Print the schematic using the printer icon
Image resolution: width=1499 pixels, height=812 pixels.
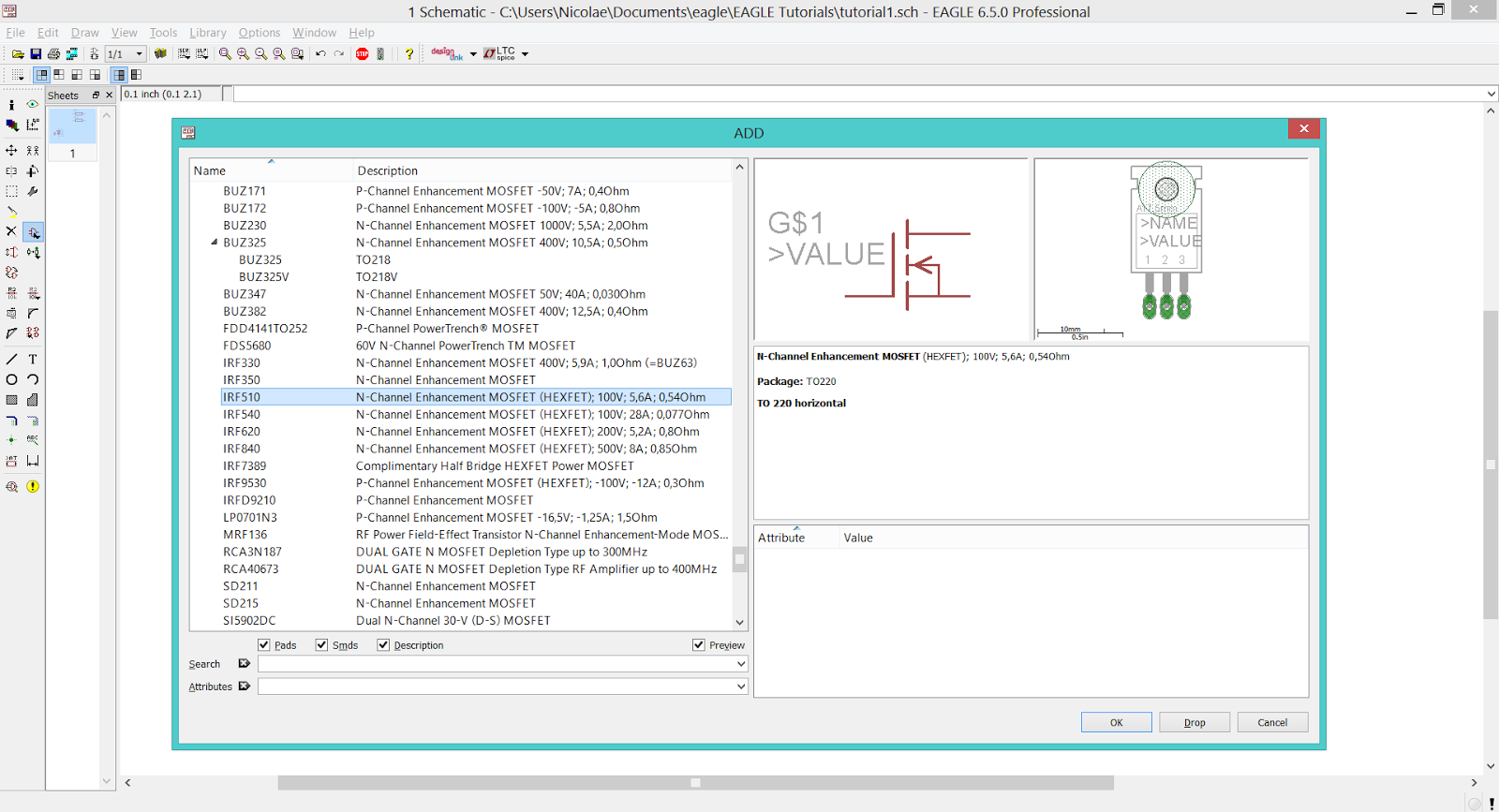pyautogui.click(x=53, y=54)
